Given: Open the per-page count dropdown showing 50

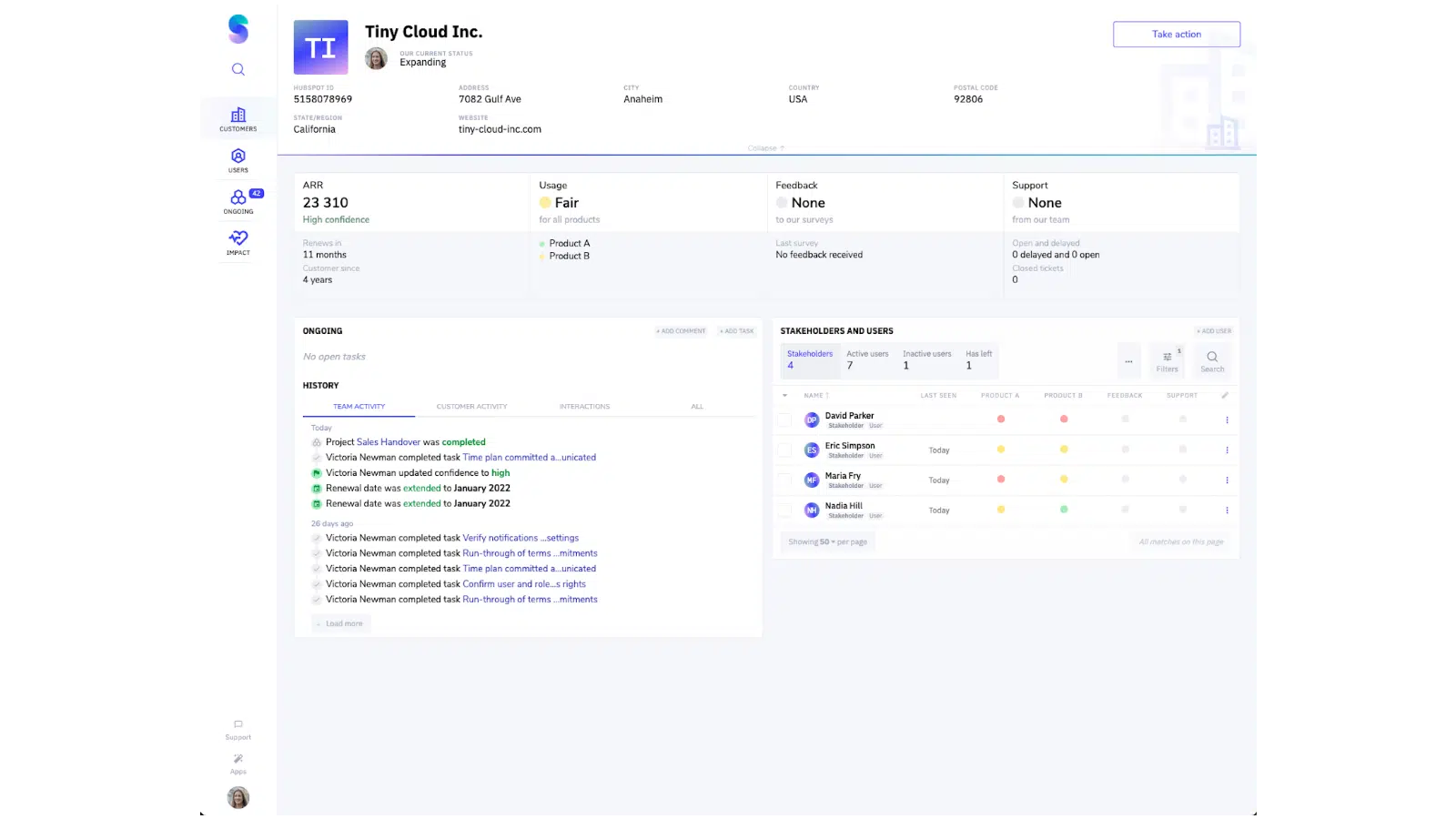Looking at the screenshot, I should point(826,541).
